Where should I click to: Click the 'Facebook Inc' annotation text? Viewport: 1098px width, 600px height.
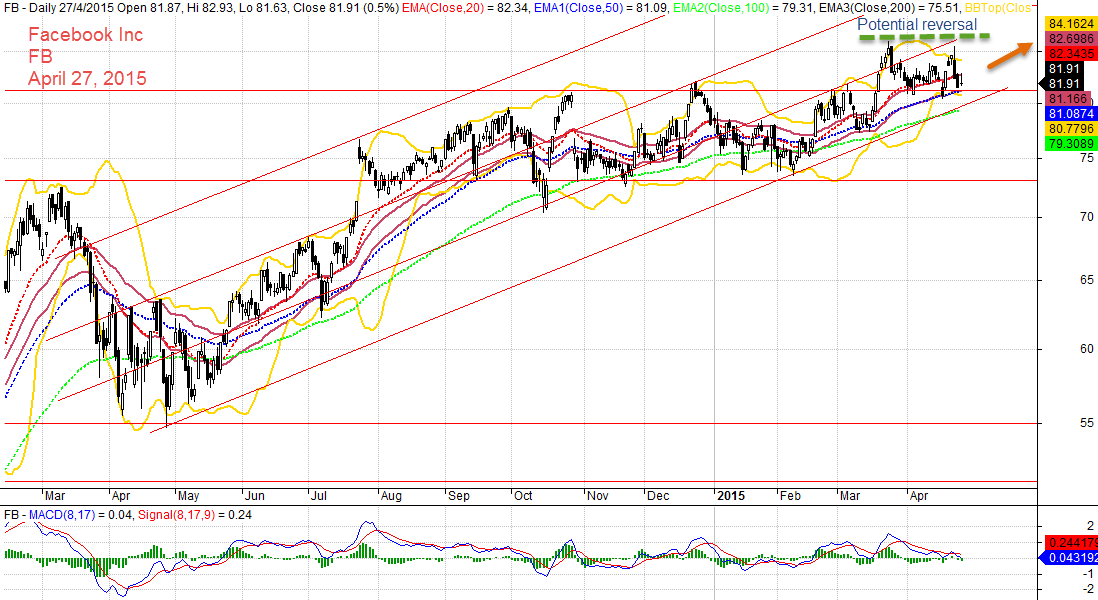tap(85, 34)
